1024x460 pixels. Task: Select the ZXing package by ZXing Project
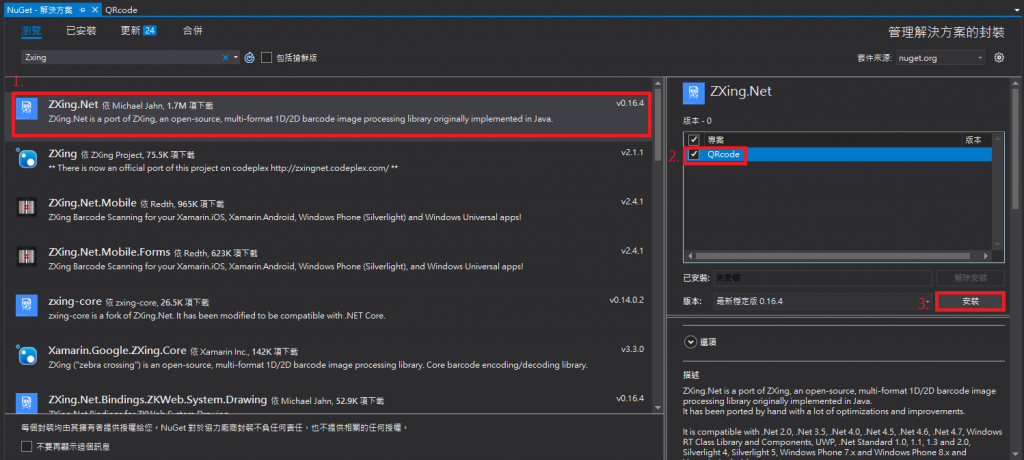(63, 154)
